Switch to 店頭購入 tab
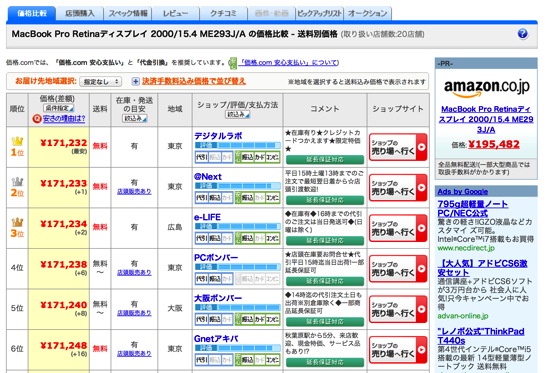Viewport: 550px width, 373px height. coord(80,13)
